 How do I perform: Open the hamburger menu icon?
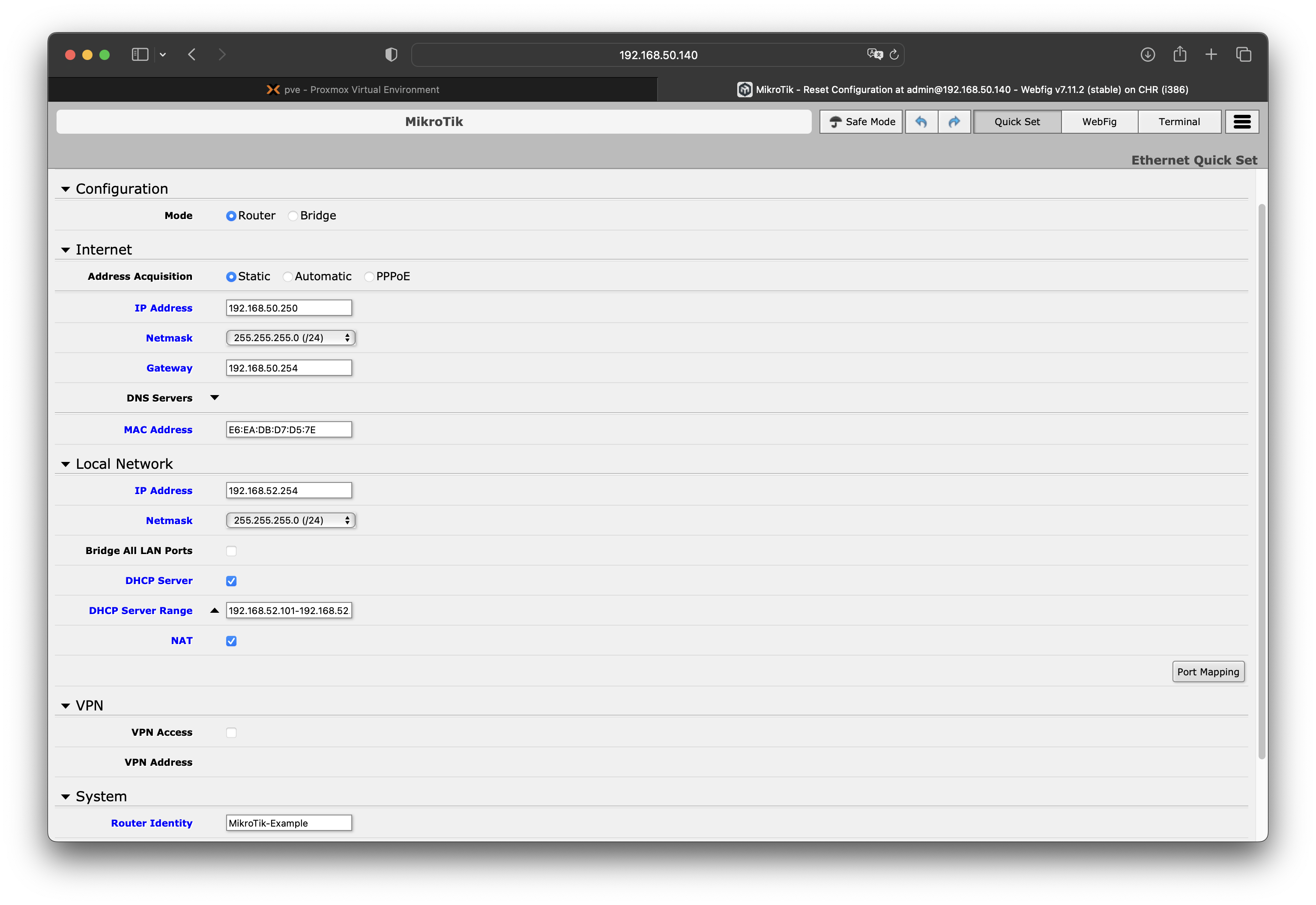click(1242, 121)
